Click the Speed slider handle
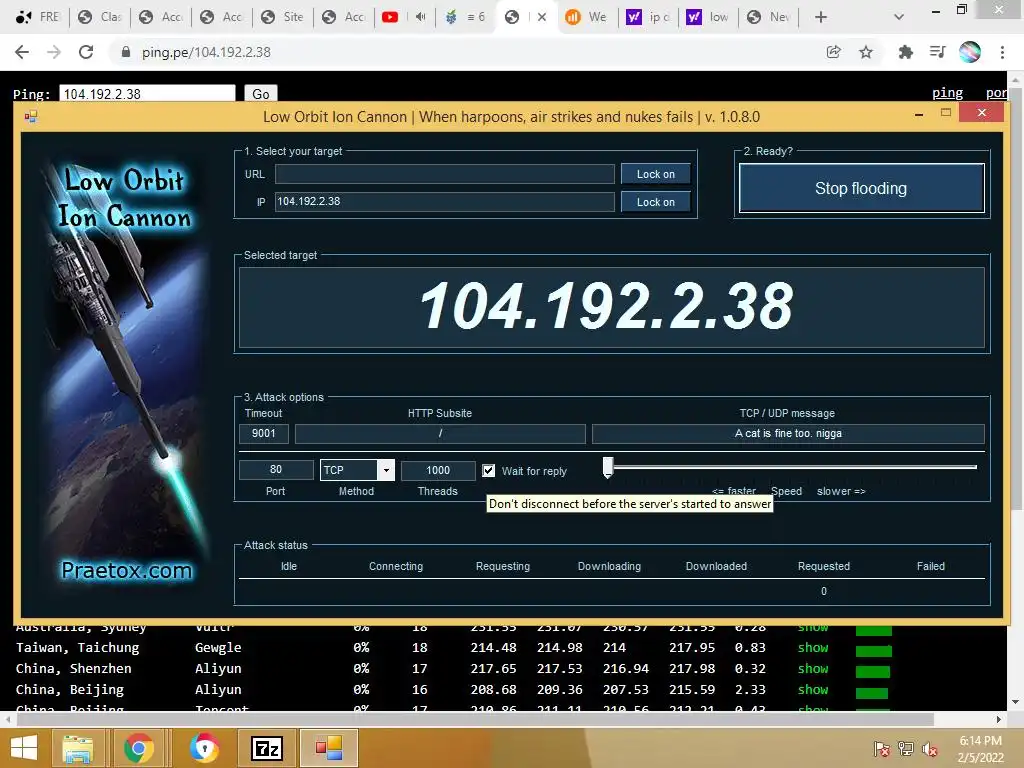The image size is (1024, 768). (x=608, y=467)
